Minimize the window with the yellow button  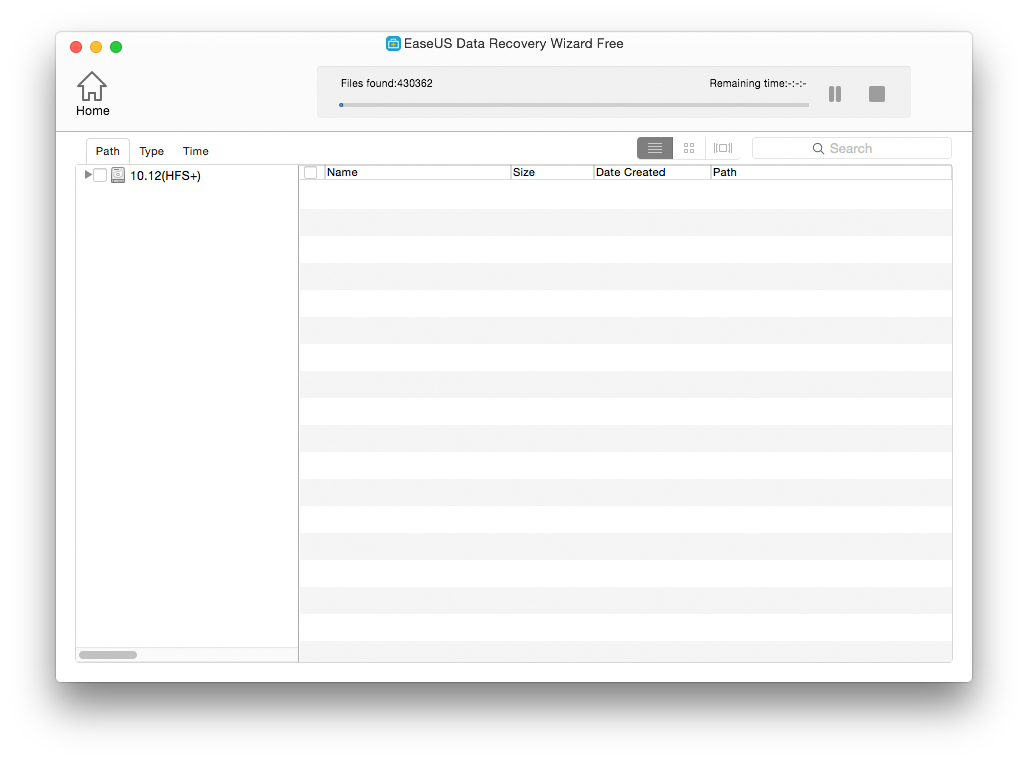coord(96,47)
